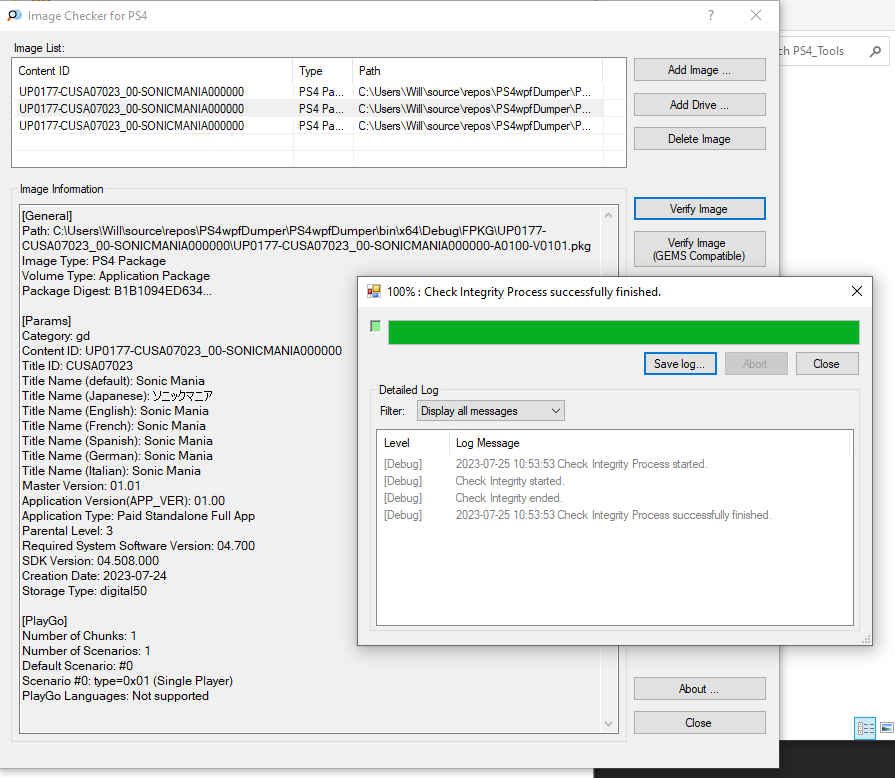Select first SONICMANIA row in Image List

point(308,92)
